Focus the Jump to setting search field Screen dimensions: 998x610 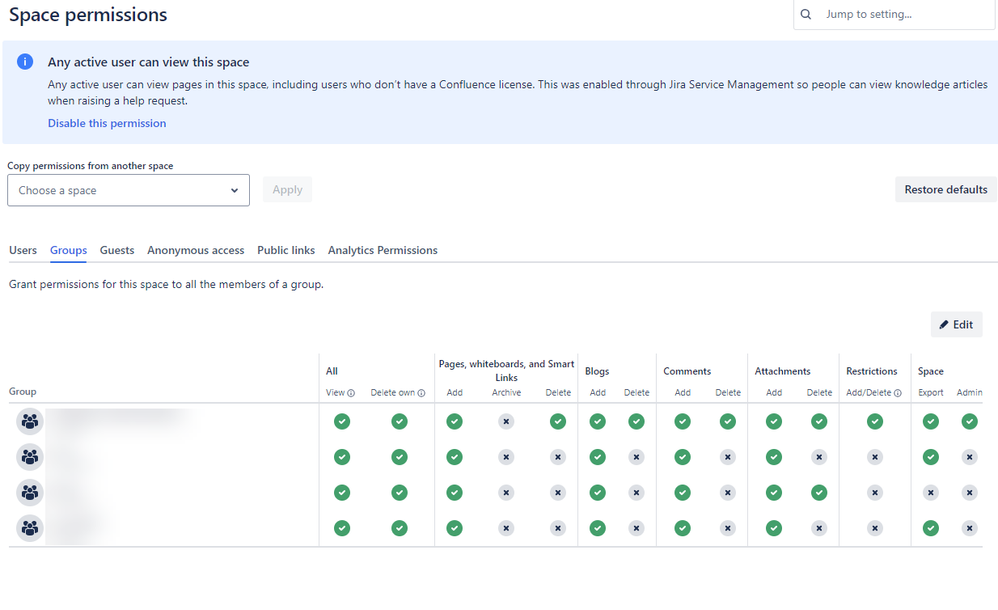[894, 14]
